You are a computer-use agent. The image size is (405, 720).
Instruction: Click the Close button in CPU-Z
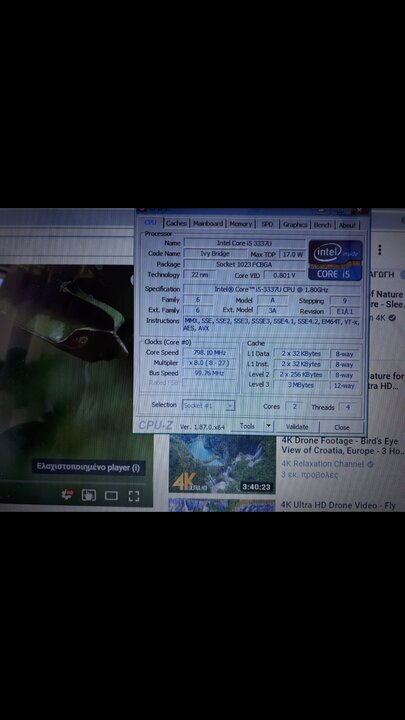coord(342,427)
